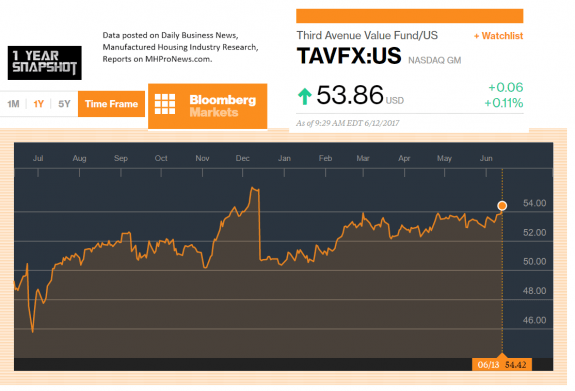Click the Mar label on chart axis
The image size is (575, 391).
[363, 158]
